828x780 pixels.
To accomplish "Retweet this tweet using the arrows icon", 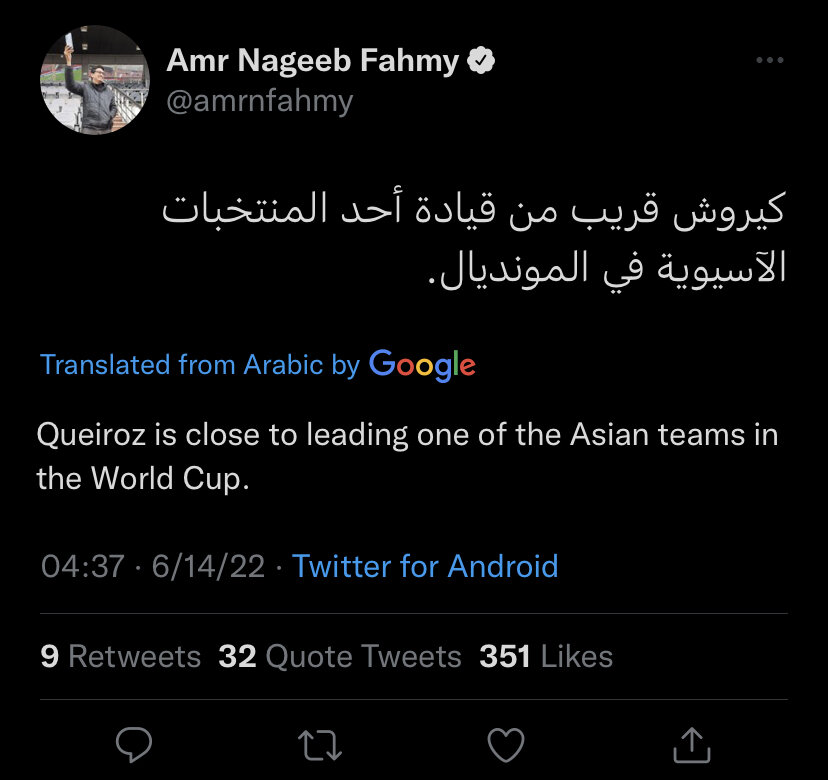I will pyautogui.click(x=320, y=745).
